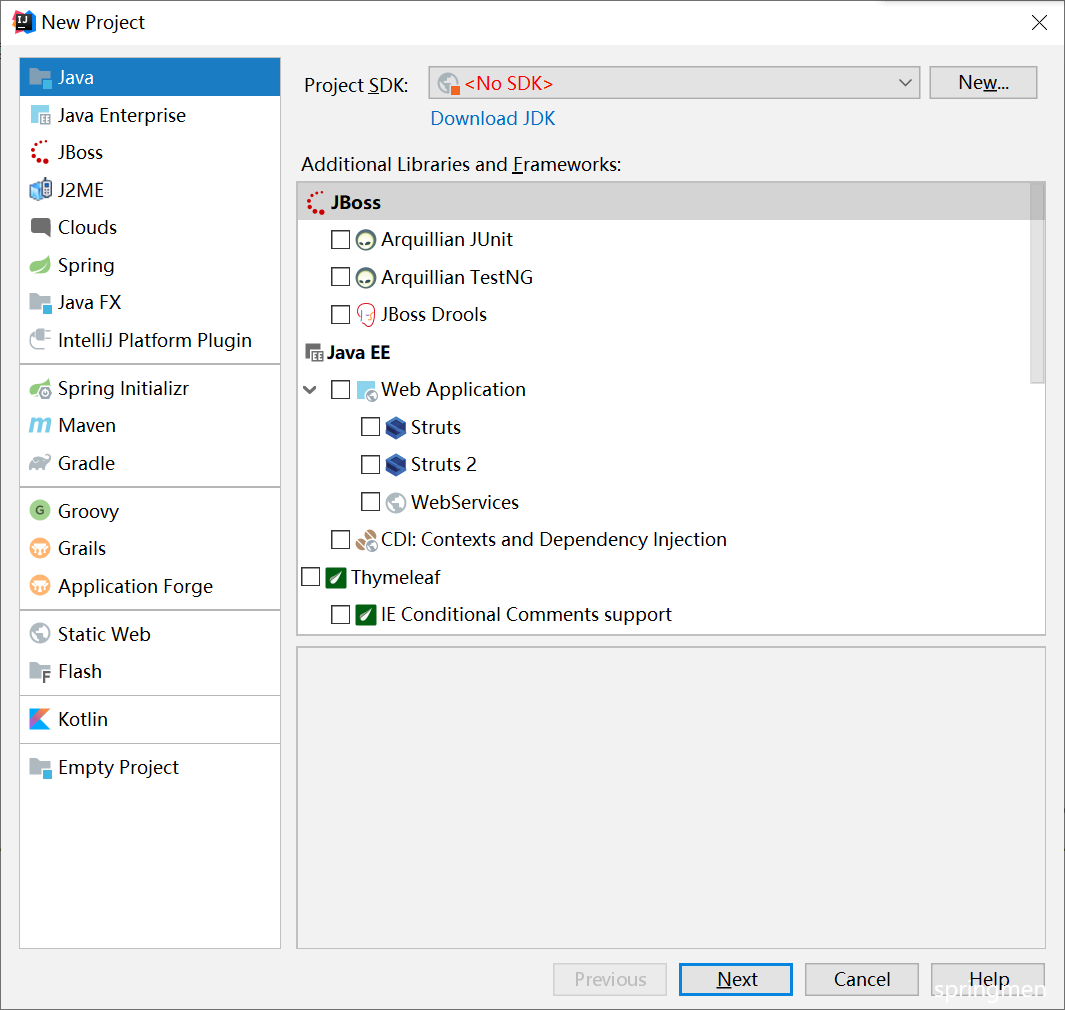The height and width of the screenshot is (1010, 1065).
Task: Click the 'Grails' label in sidebar
Action: tap(82, 549)
